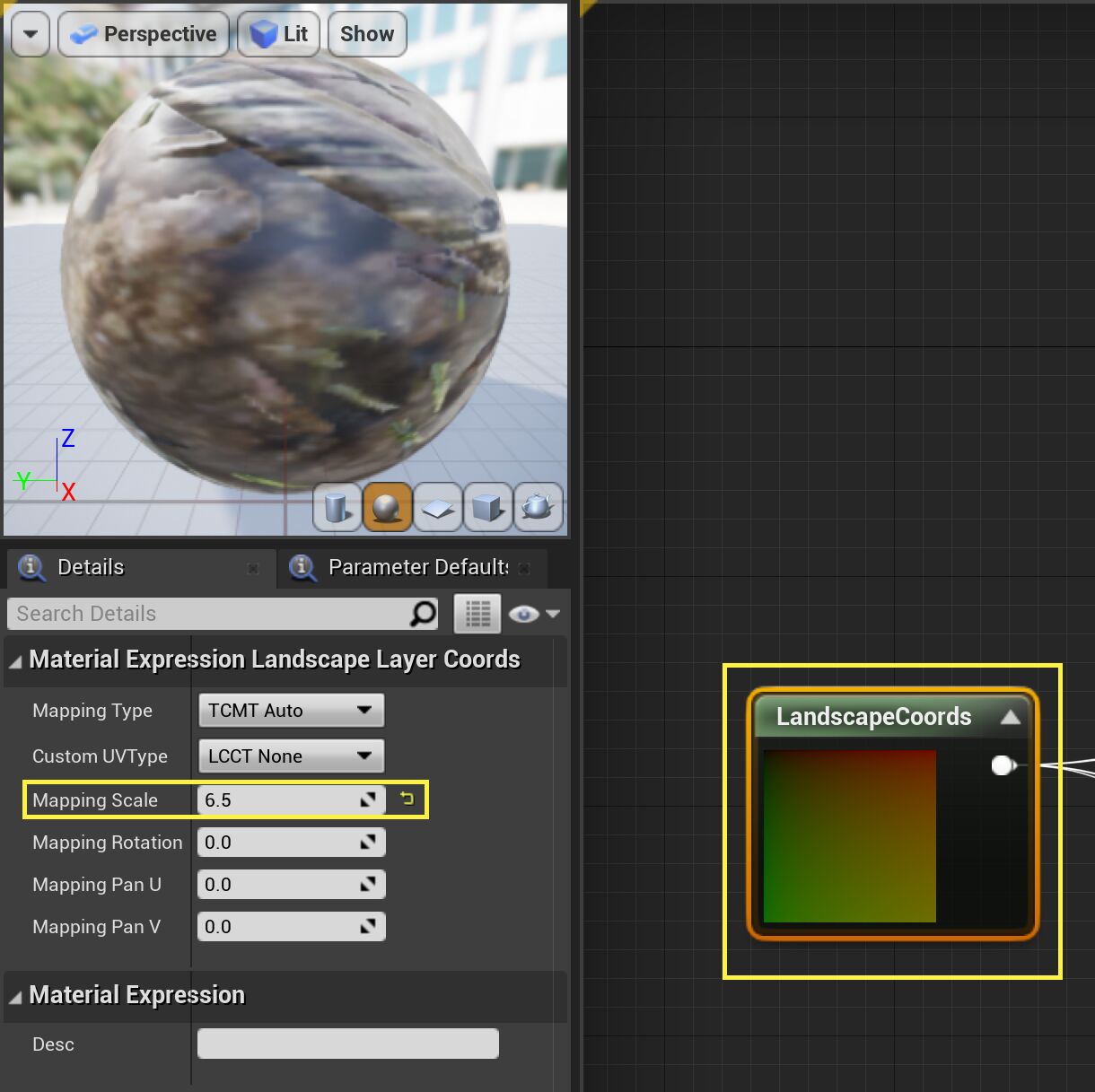Select the sphere preview shape icon
The width and height of the screenshot is (1095, 1092).
click(x=387, y=508)
